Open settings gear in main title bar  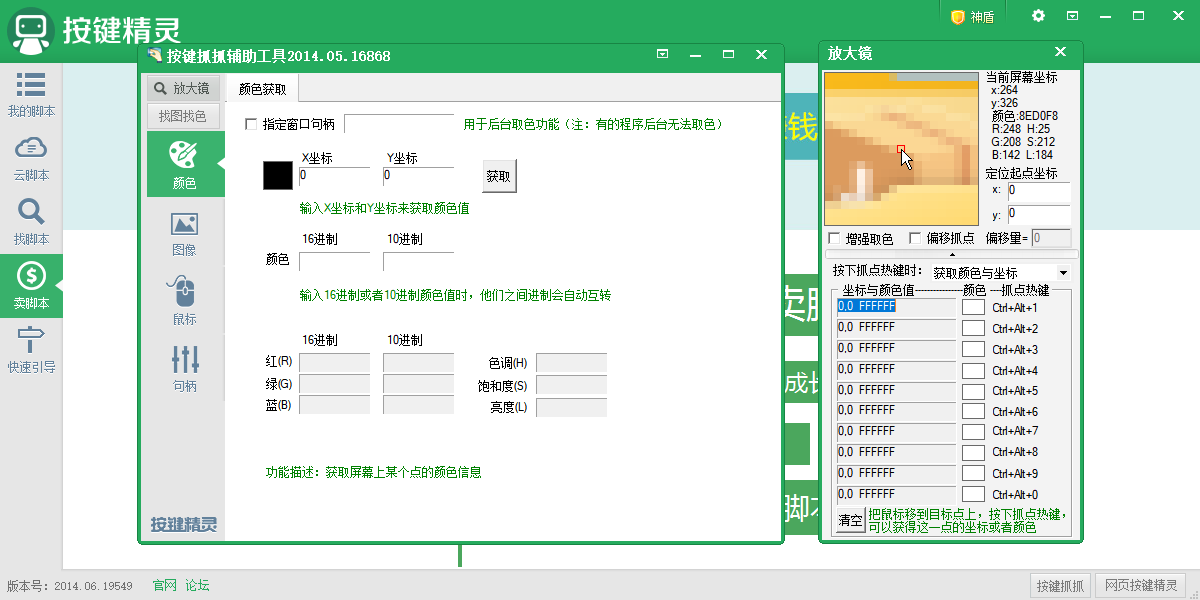[x=1038, y=16]
